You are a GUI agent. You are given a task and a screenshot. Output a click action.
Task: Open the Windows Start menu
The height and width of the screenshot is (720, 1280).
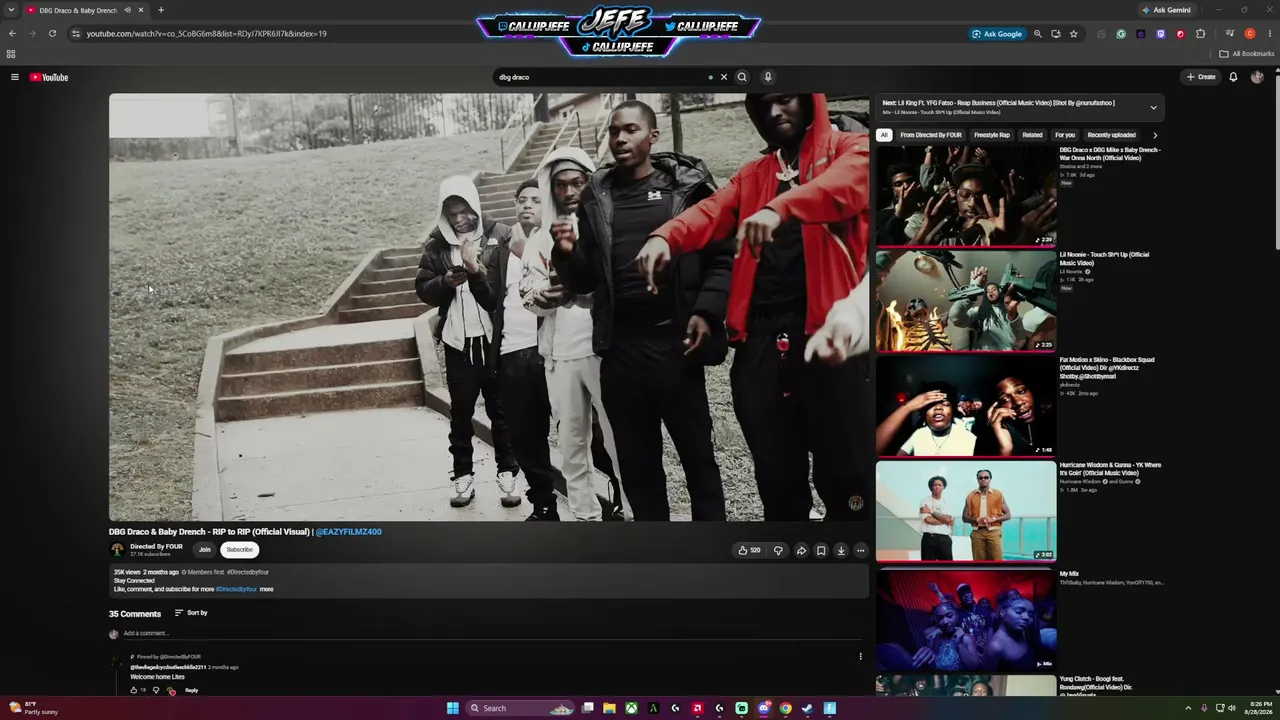coord(453,708)
